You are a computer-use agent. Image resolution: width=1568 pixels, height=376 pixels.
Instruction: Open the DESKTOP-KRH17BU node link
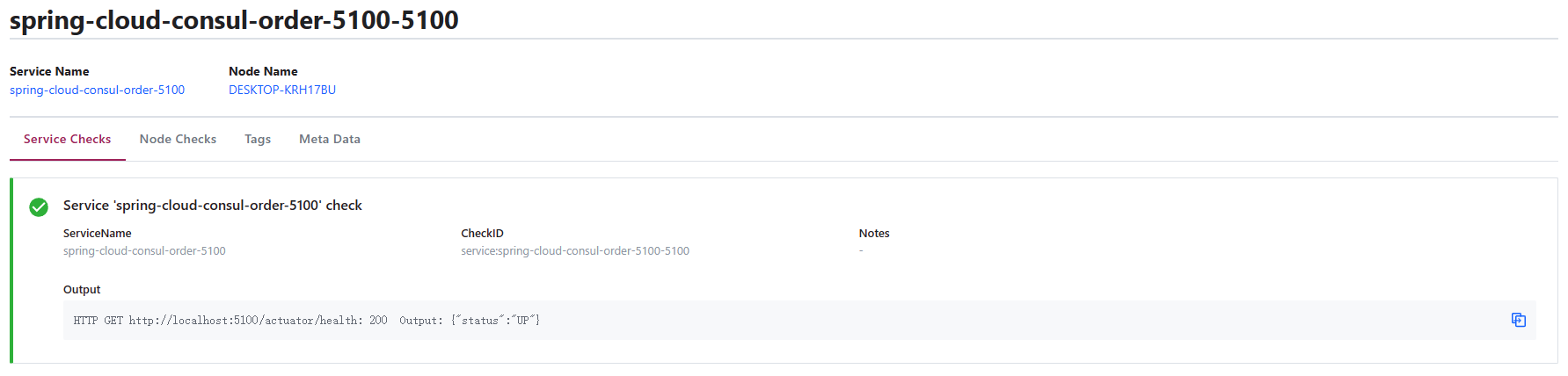282,90
